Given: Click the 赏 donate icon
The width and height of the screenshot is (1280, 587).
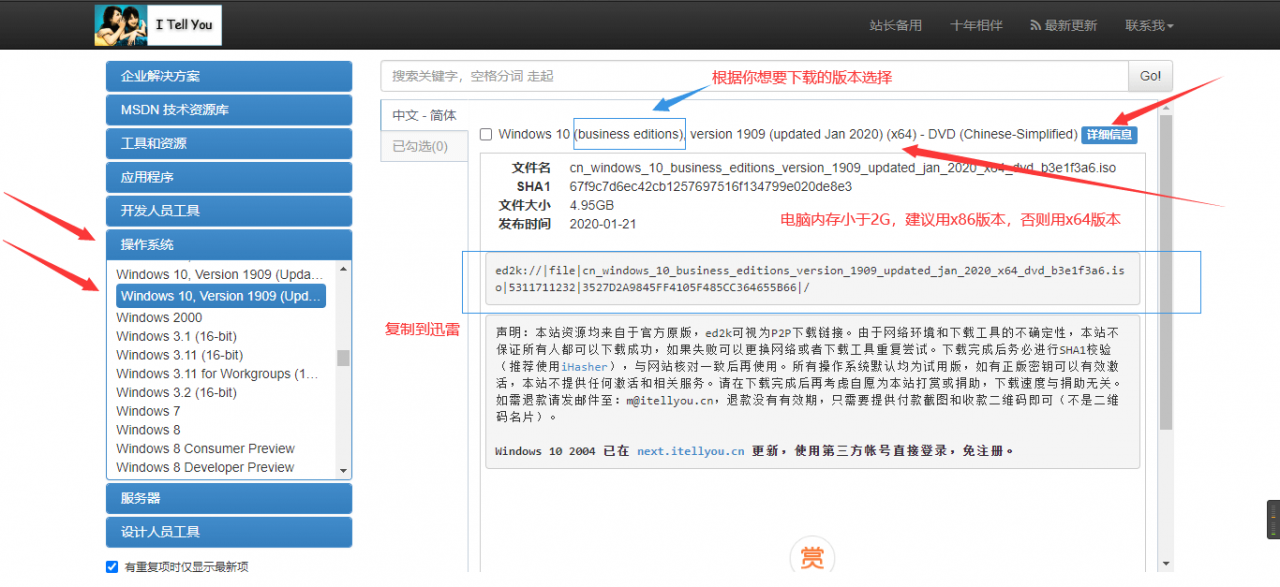Looking at the screenshot, I should [x=812, y=559].
